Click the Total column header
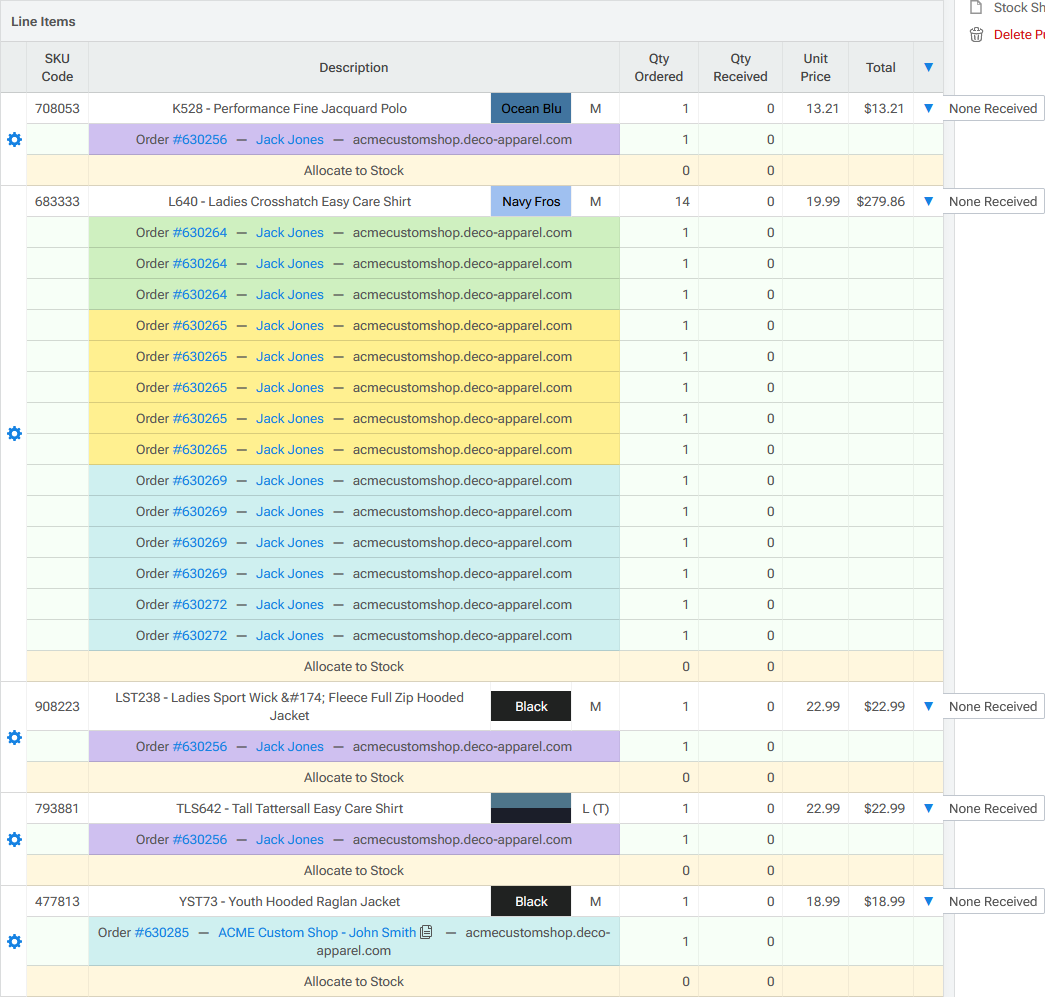Image resolution: width=1045 pixels, height=997 pixels. 881,67
